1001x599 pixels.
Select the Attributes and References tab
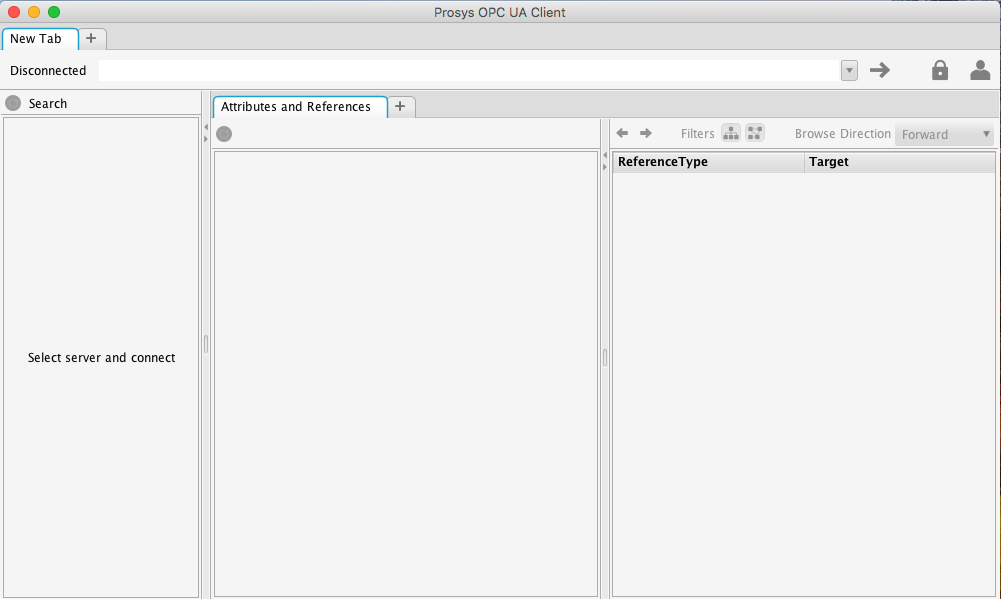[299, 107]
